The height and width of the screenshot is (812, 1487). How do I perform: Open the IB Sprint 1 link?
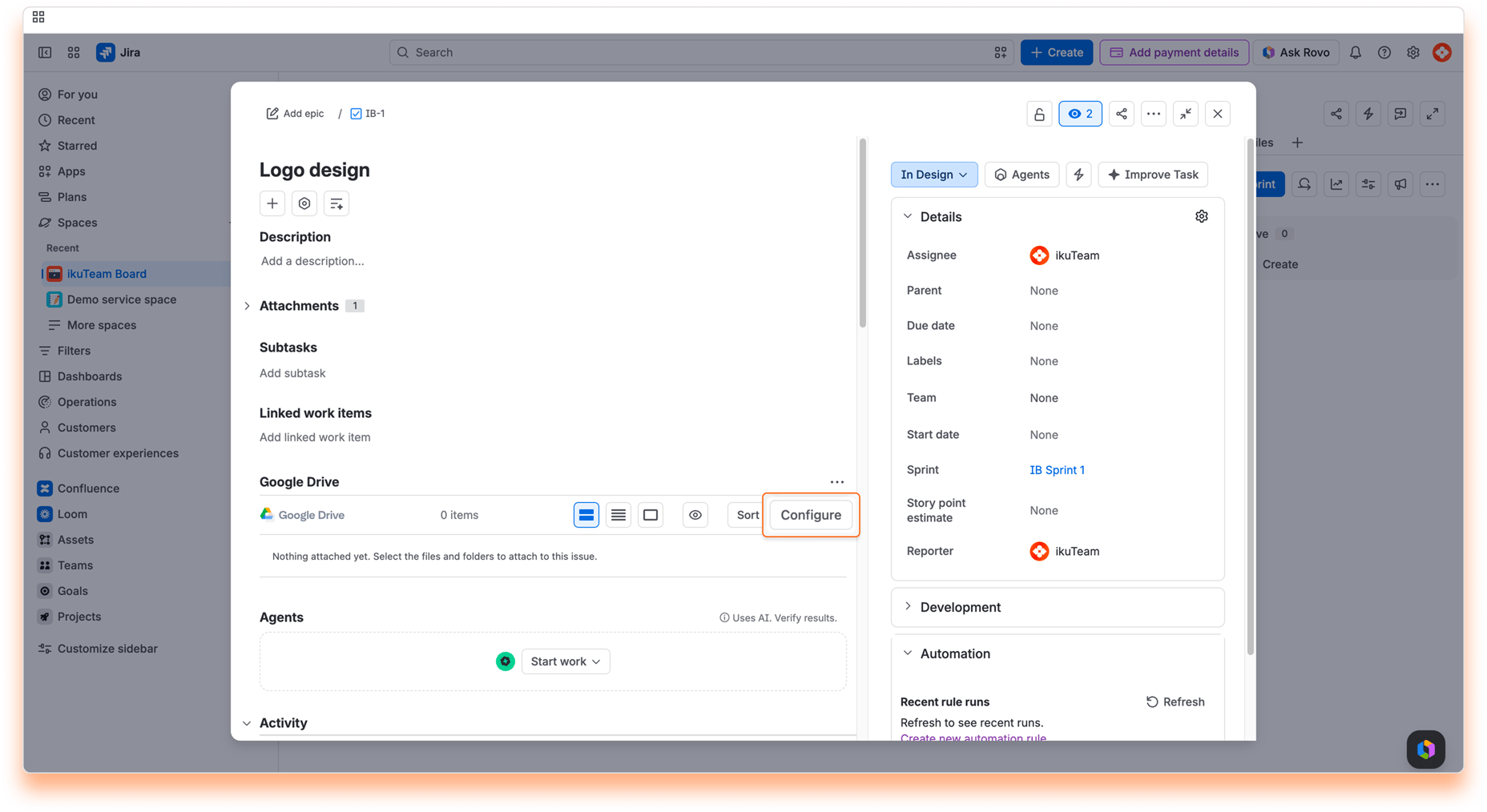click(x=1057, y=470)
